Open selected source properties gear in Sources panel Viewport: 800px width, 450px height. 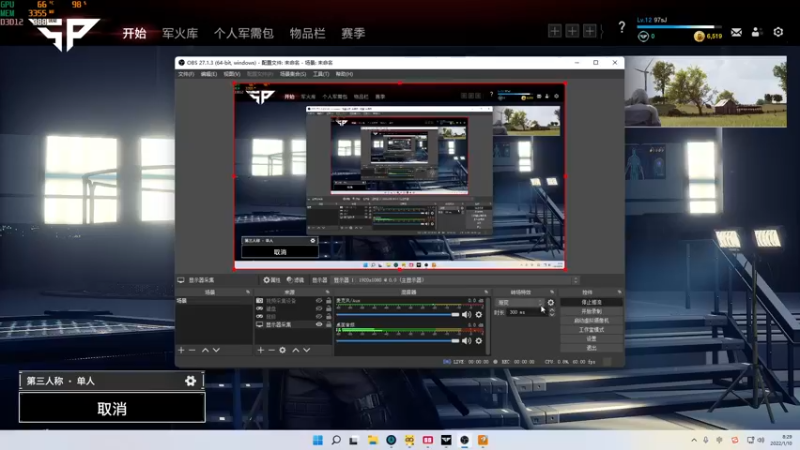tap(283, 350)
